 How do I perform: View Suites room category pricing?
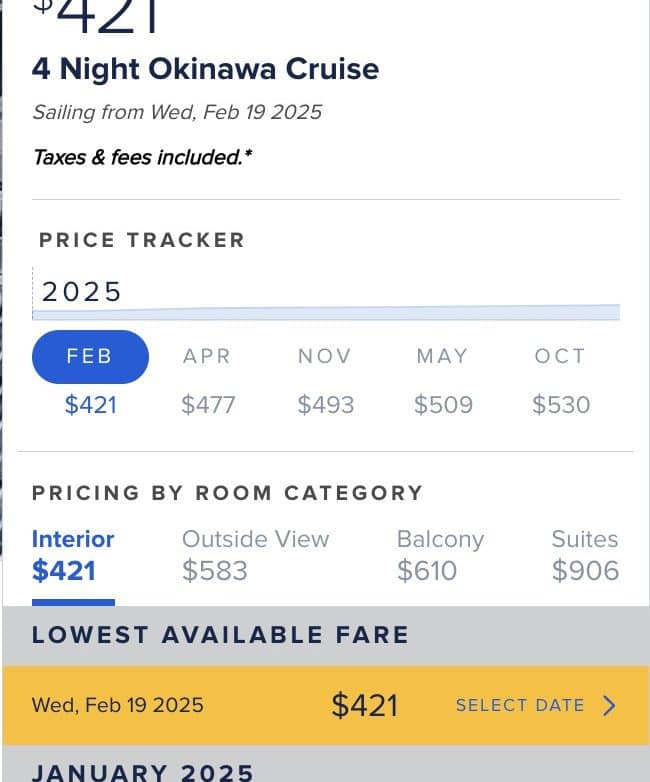[585, 555]
